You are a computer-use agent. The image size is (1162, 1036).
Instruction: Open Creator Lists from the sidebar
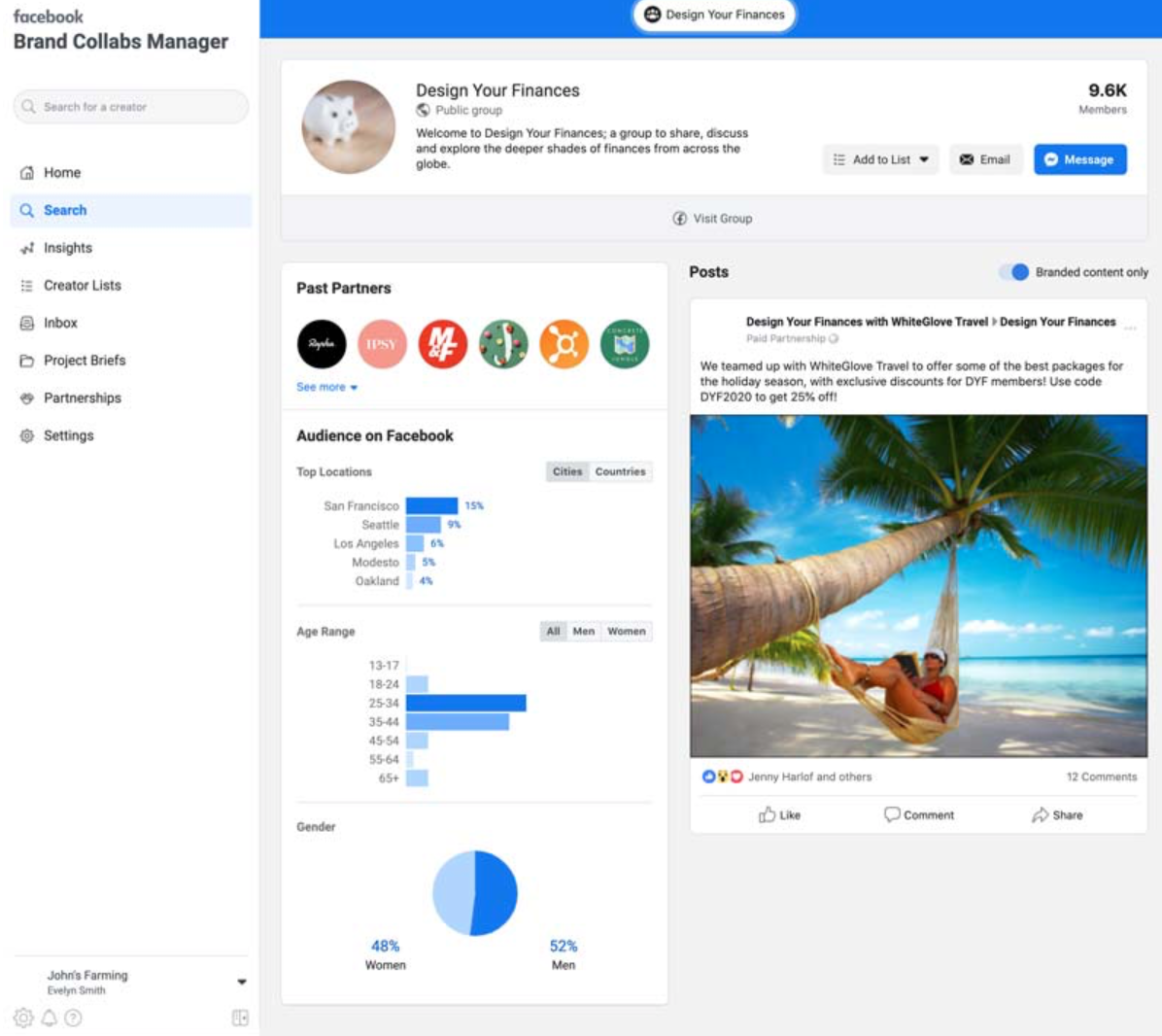(83, 285)
